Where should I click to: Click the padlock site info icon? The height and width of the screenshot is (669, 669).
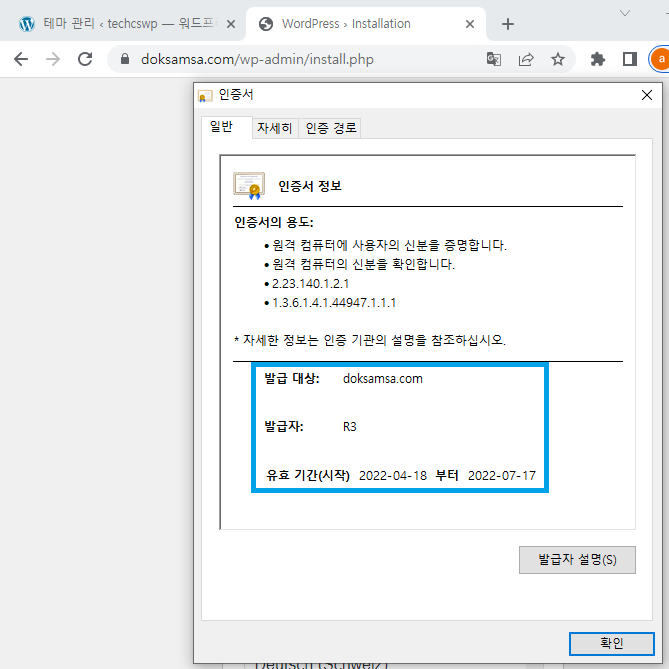125,59
